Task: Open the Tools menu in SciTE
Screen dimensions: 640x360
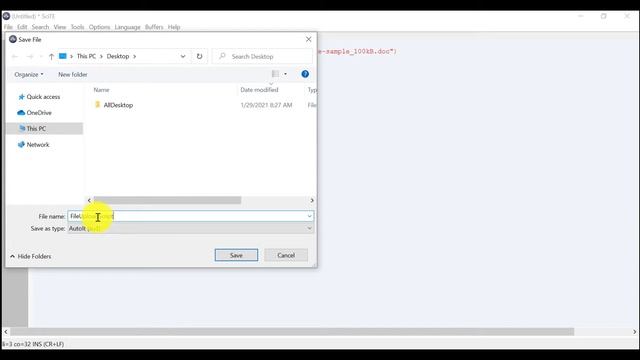Action: click(x=77, y=27)
